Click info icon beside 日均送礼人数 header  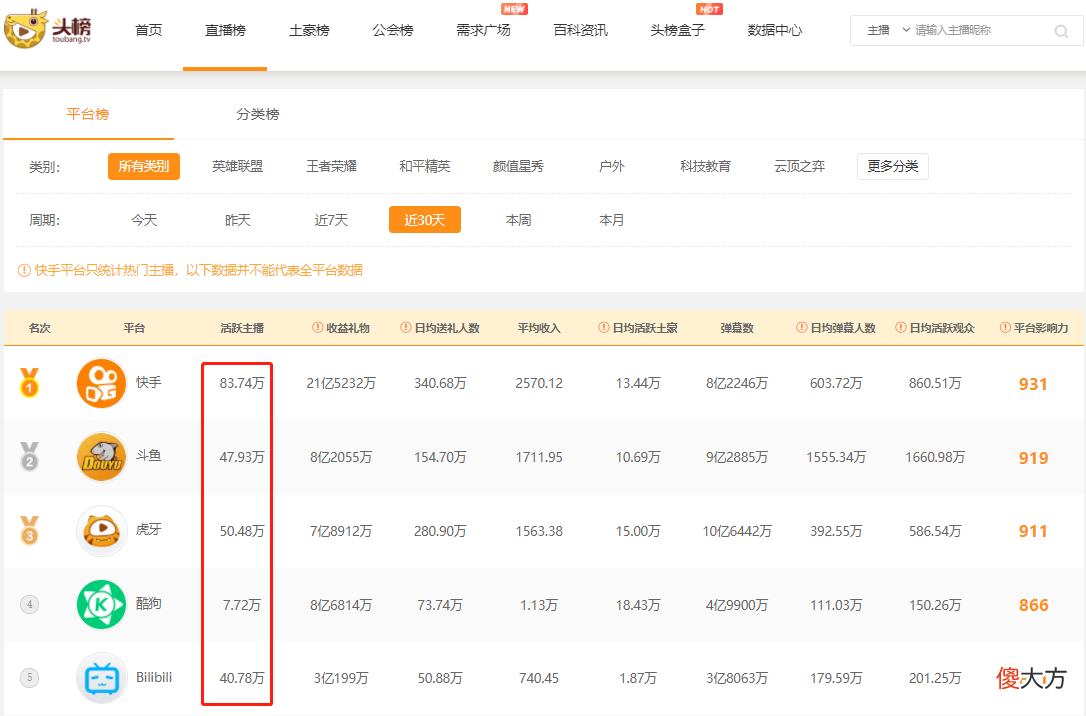(406, 328)
